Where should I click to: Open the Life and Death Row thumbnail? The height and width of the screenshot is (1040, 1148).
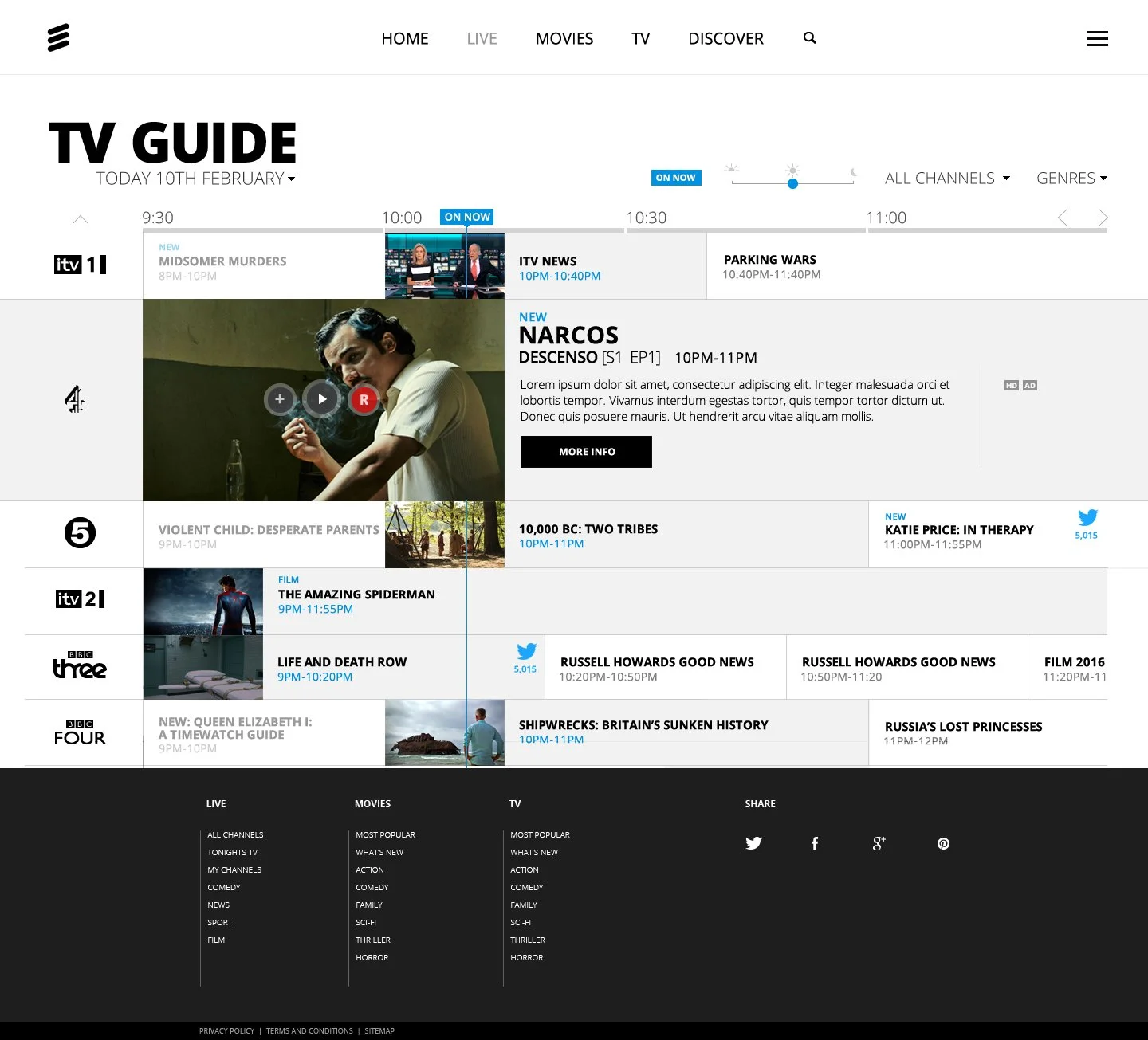(203, 667)
